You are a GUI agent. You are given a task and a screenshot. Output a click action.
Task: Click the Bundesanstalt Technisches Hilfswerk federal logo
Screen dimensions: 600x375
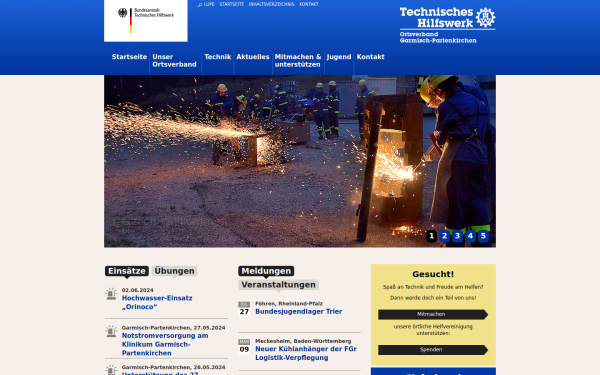(145, 20)
